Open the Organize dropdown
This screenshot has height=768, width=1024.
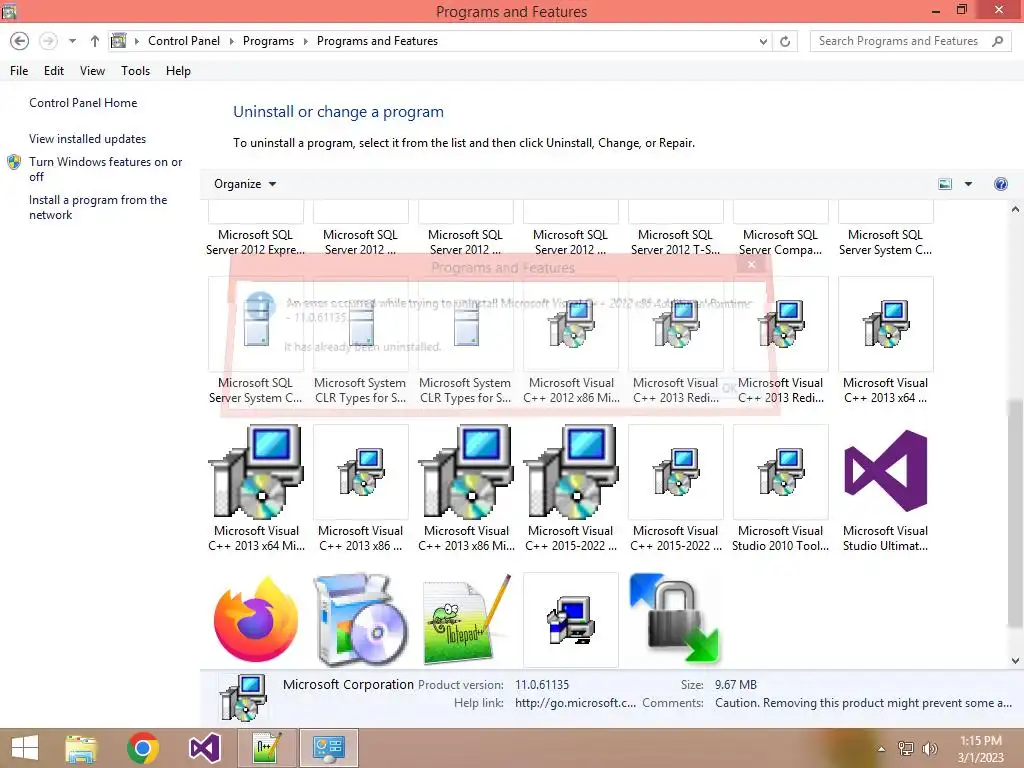pyautogui.click(x=245, y=184)
